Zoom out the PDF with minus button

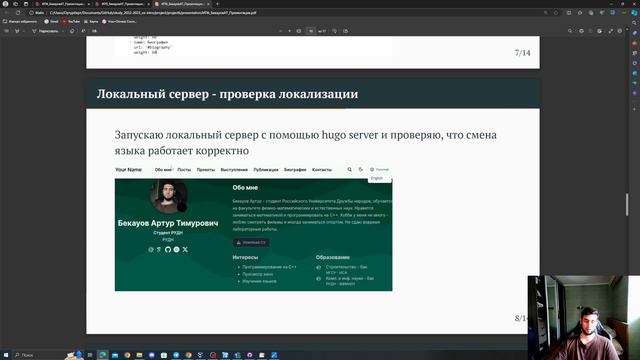coord(280,31)
